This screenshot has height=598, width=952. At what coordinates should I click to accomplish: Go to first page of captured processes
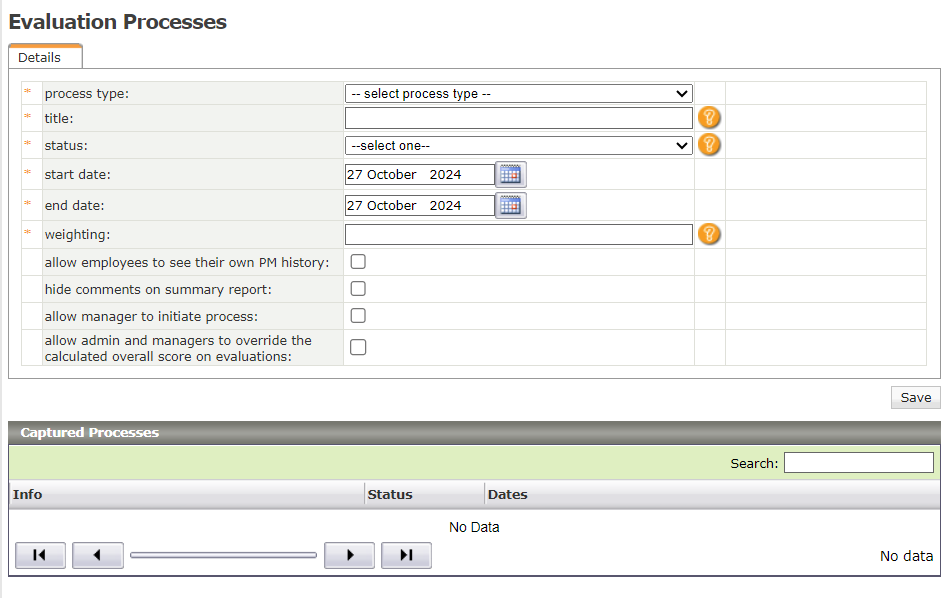[40, 555]
